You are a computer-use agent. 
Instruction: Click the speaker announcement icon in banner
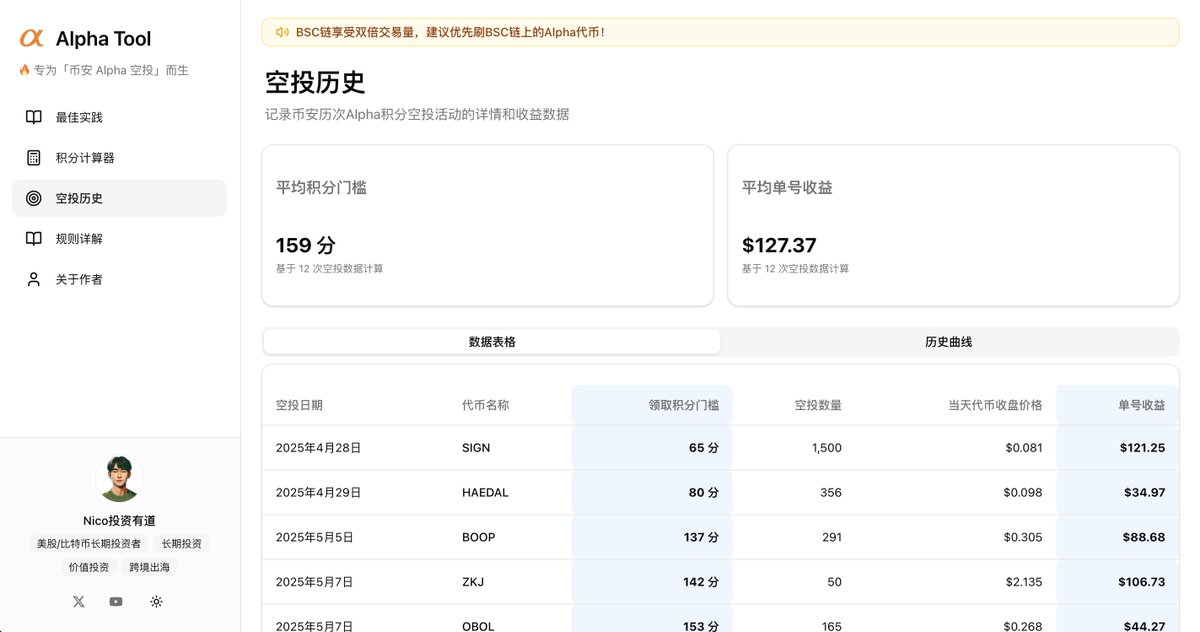tap(282, 32)
